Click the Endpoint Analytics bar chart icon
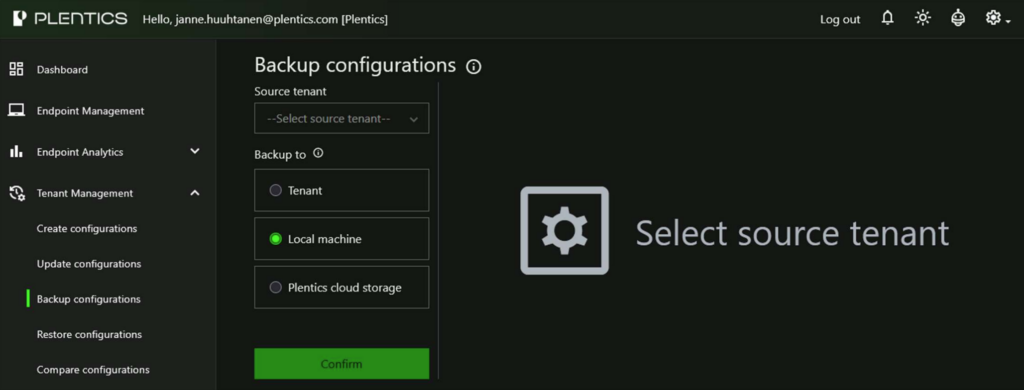This screenshot has height=390, width=1024. click(x=16, y=152)
